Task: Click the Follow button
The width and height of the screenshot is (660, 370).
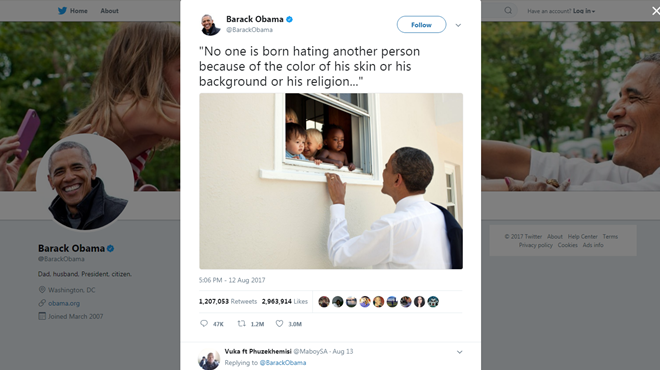Action: 421,24
